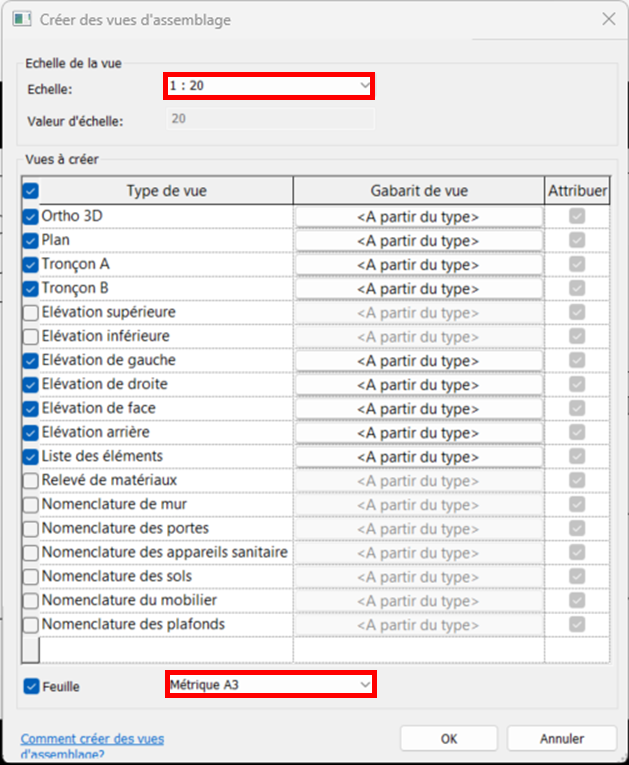Open view template for Elévation de face
The image size is (629, 765).
tap(418, 409)
